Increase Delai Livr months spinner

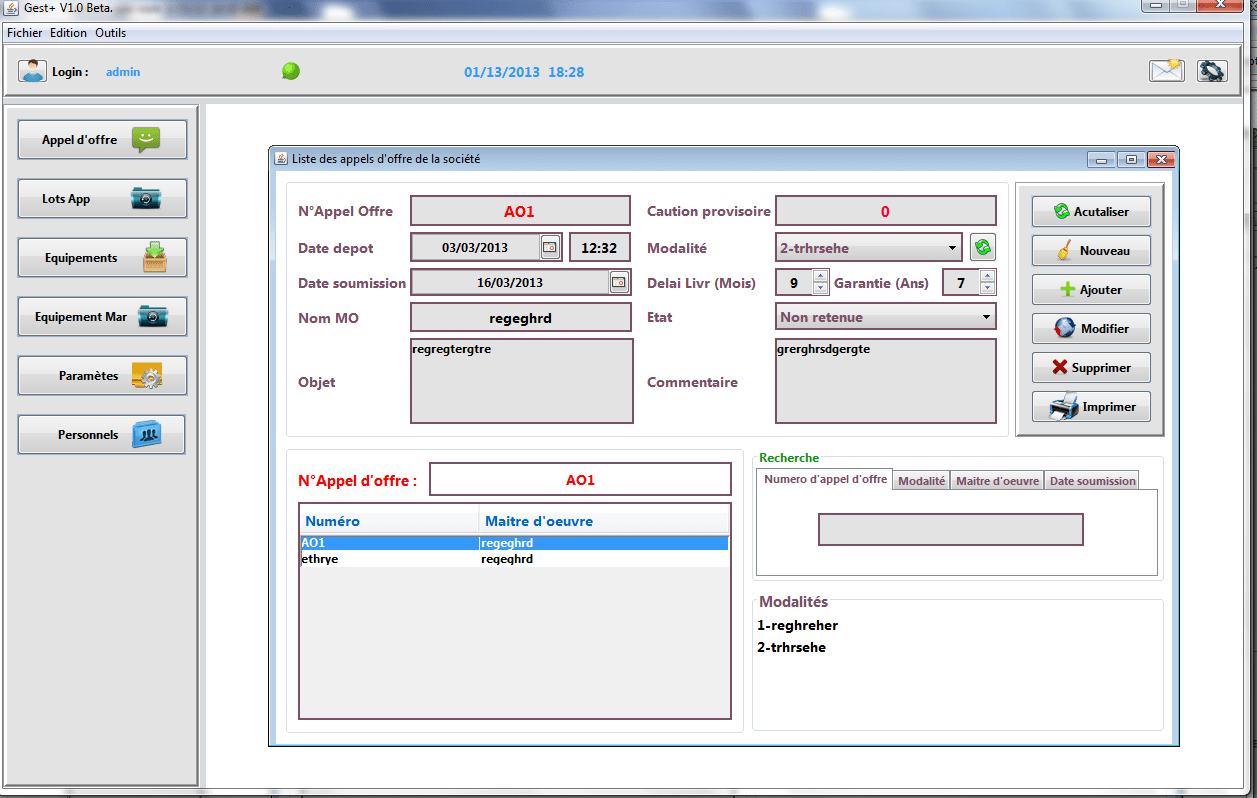click(x=821, y=276)
